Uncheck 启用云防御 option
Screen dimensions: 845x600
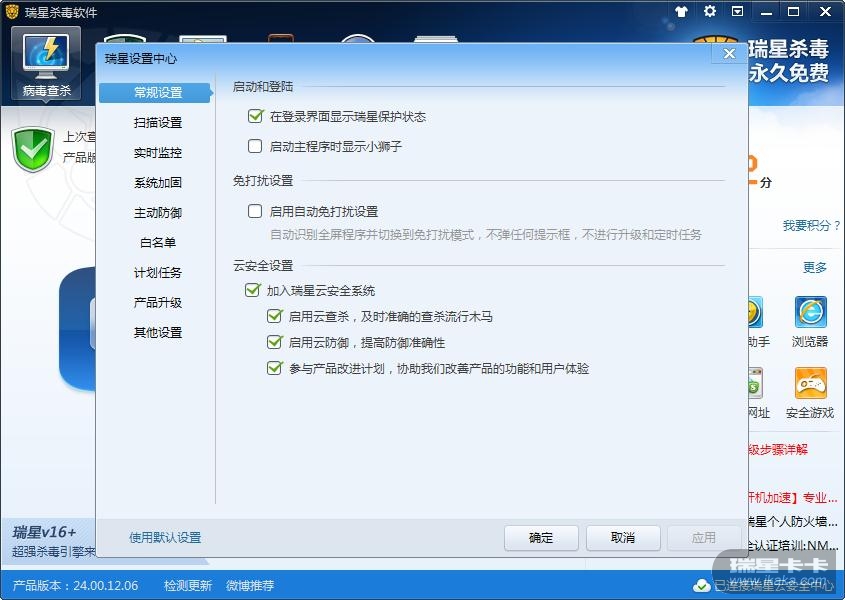coord(274,342)
